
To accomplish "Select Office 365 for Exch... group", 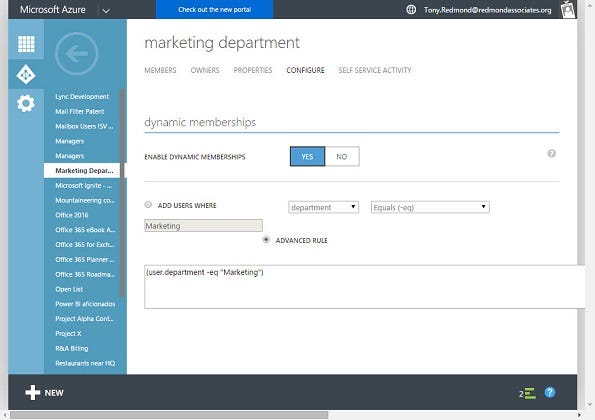I will click(85, 245).
